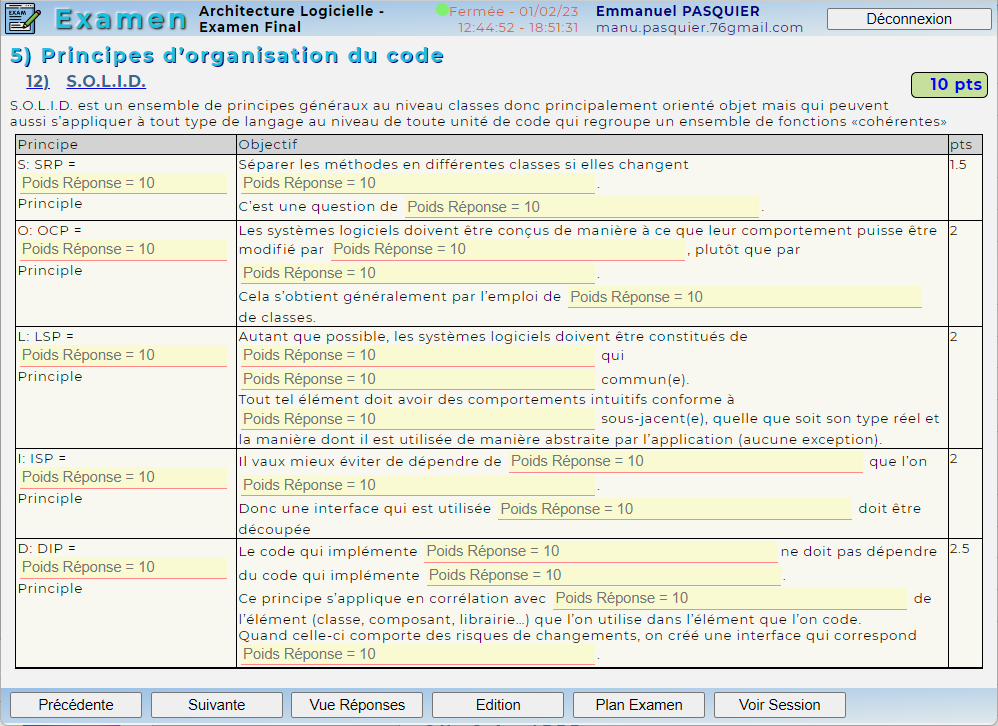Click the DIP principle name field
The width and height of the screenshot is (998, 726).
tap(123, 567)
